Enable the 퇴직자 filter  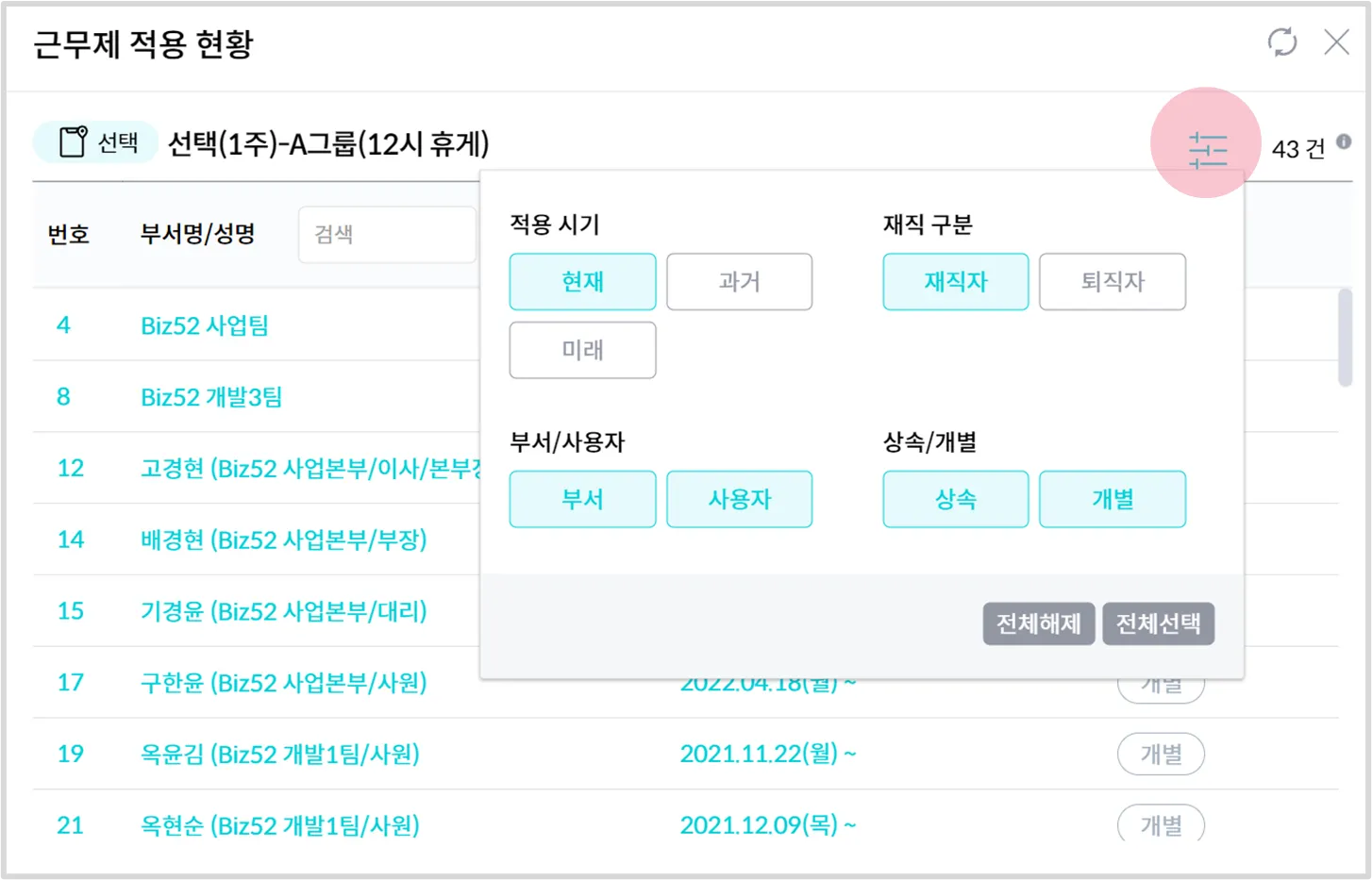[x=1112, y=281]
